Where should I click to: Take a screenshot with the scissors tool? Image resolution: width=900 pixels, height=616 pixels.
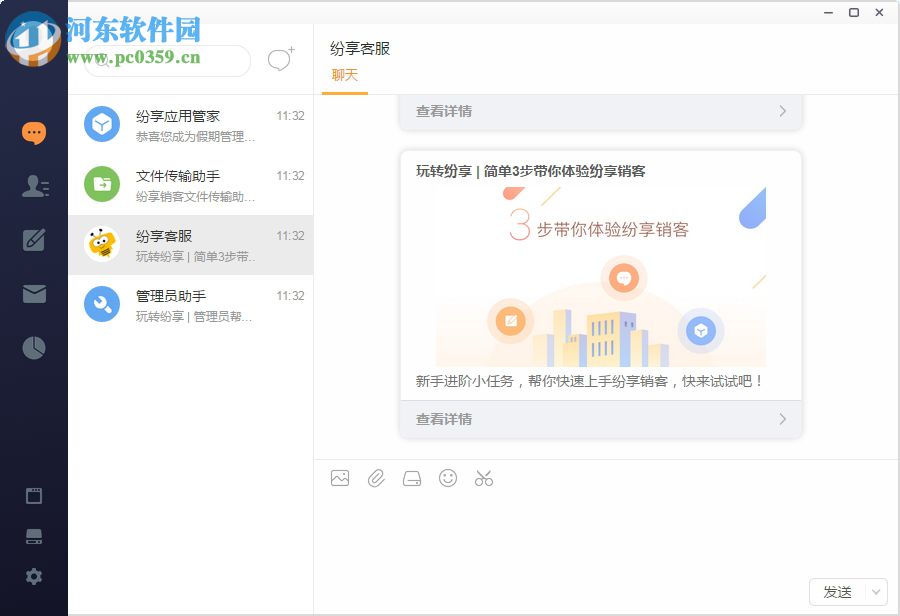(484, 478)
